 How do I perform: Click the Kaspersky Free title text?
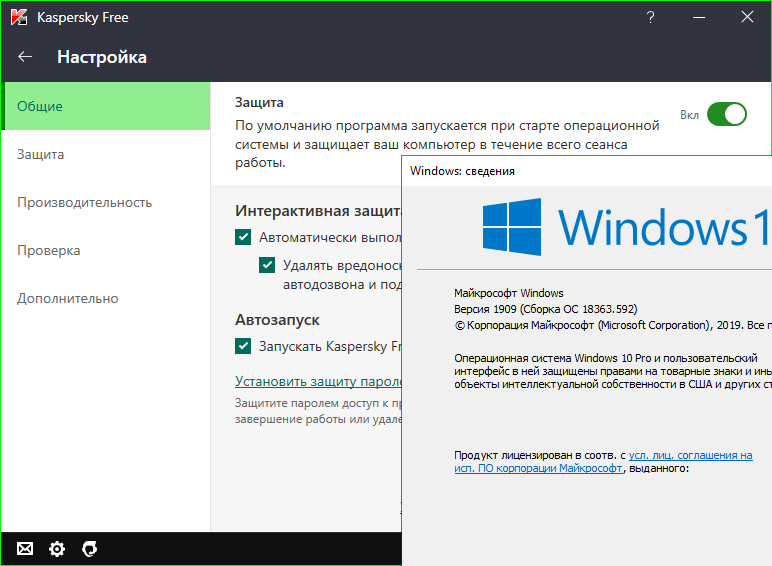pos(83,18)
